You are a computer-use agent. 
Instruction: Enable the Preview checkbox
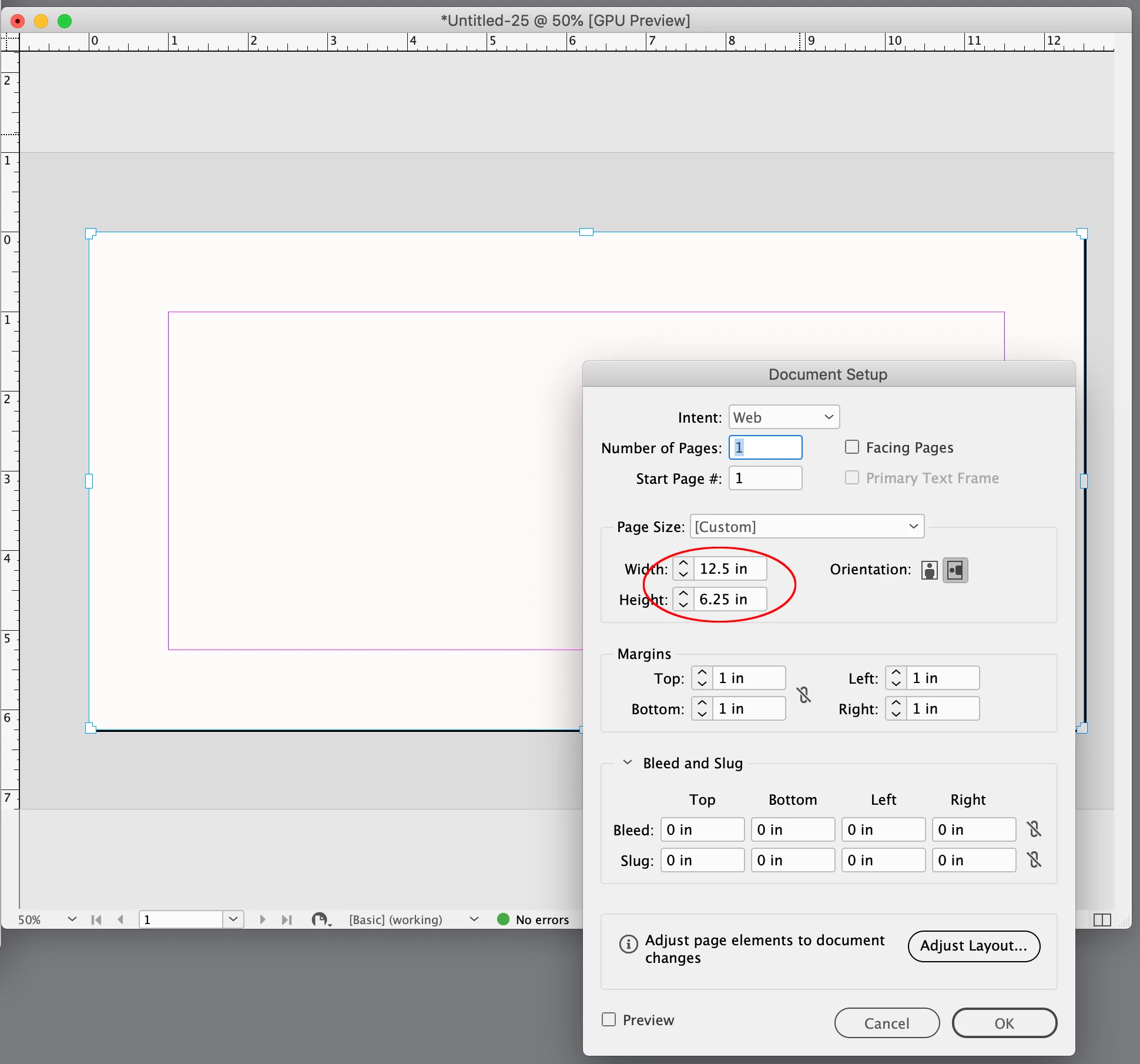(609, 1020)
